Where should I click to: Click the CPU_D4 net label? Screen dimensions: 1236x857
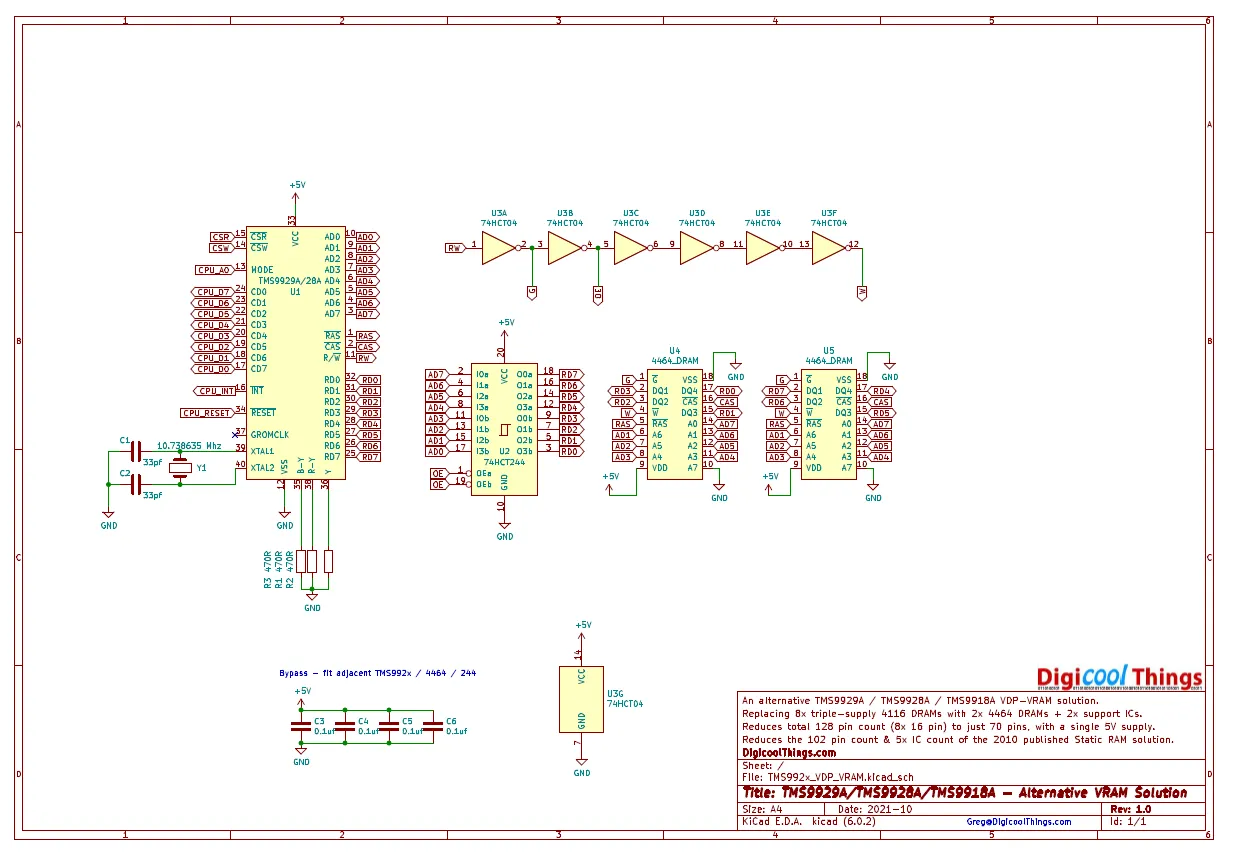213,325
